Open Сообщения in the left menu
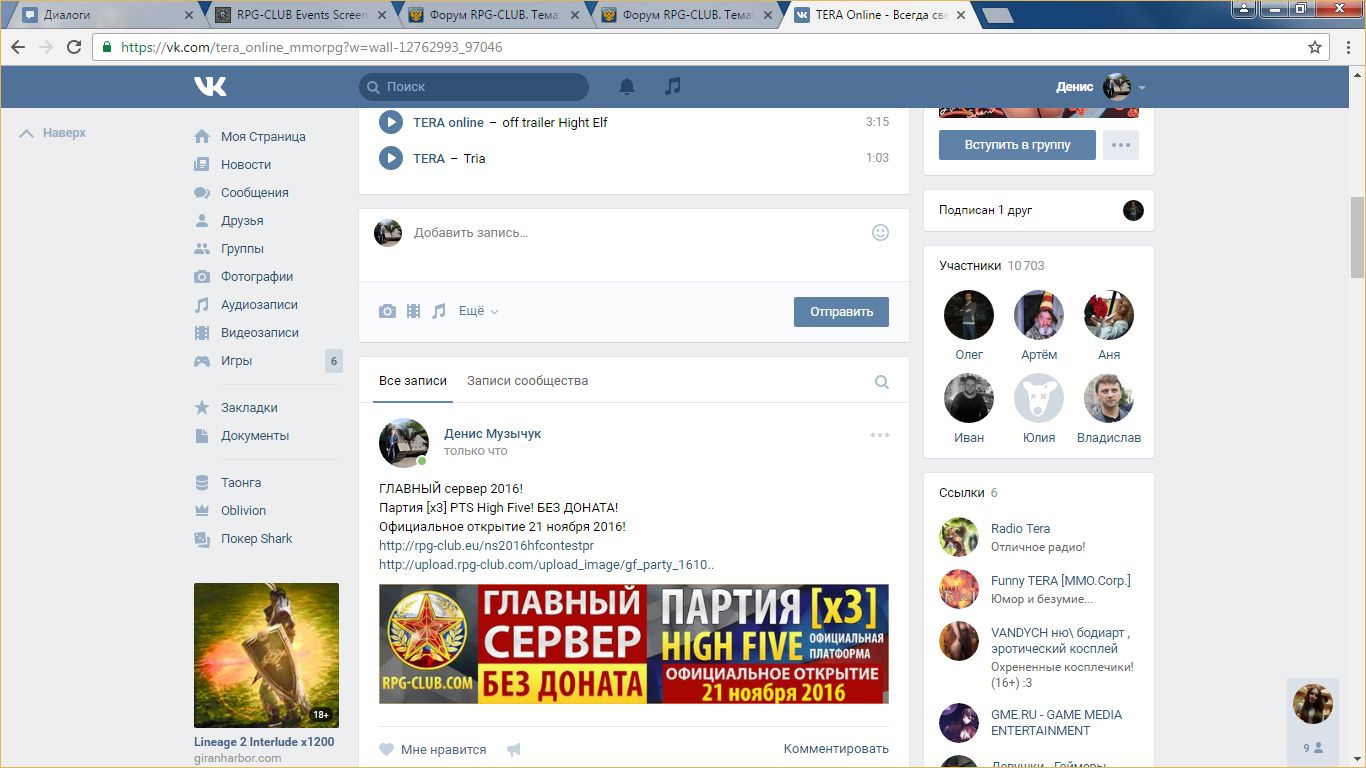 (254, 193)
